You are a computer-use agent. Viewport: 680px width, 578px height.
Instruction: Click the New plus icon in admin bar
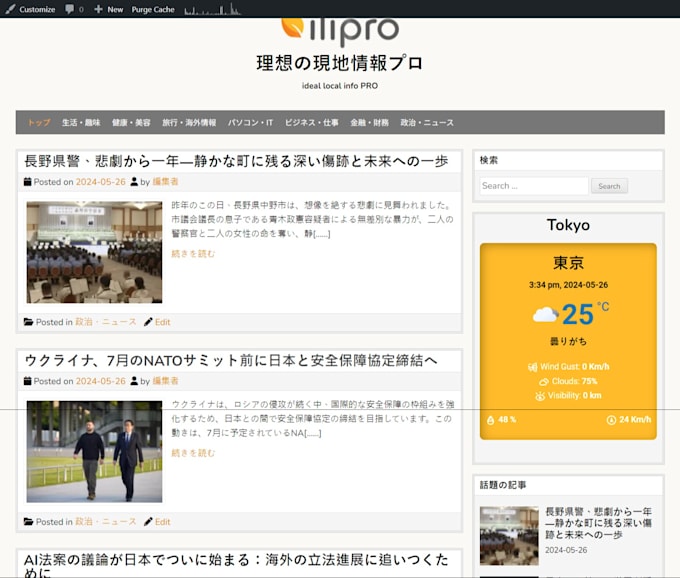(x=98, y=9)
